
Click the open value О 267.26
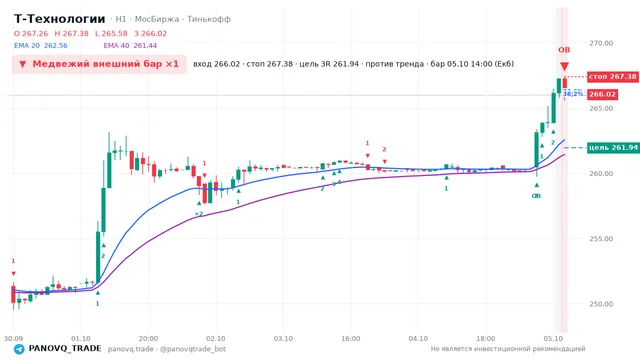click(31, 33)
